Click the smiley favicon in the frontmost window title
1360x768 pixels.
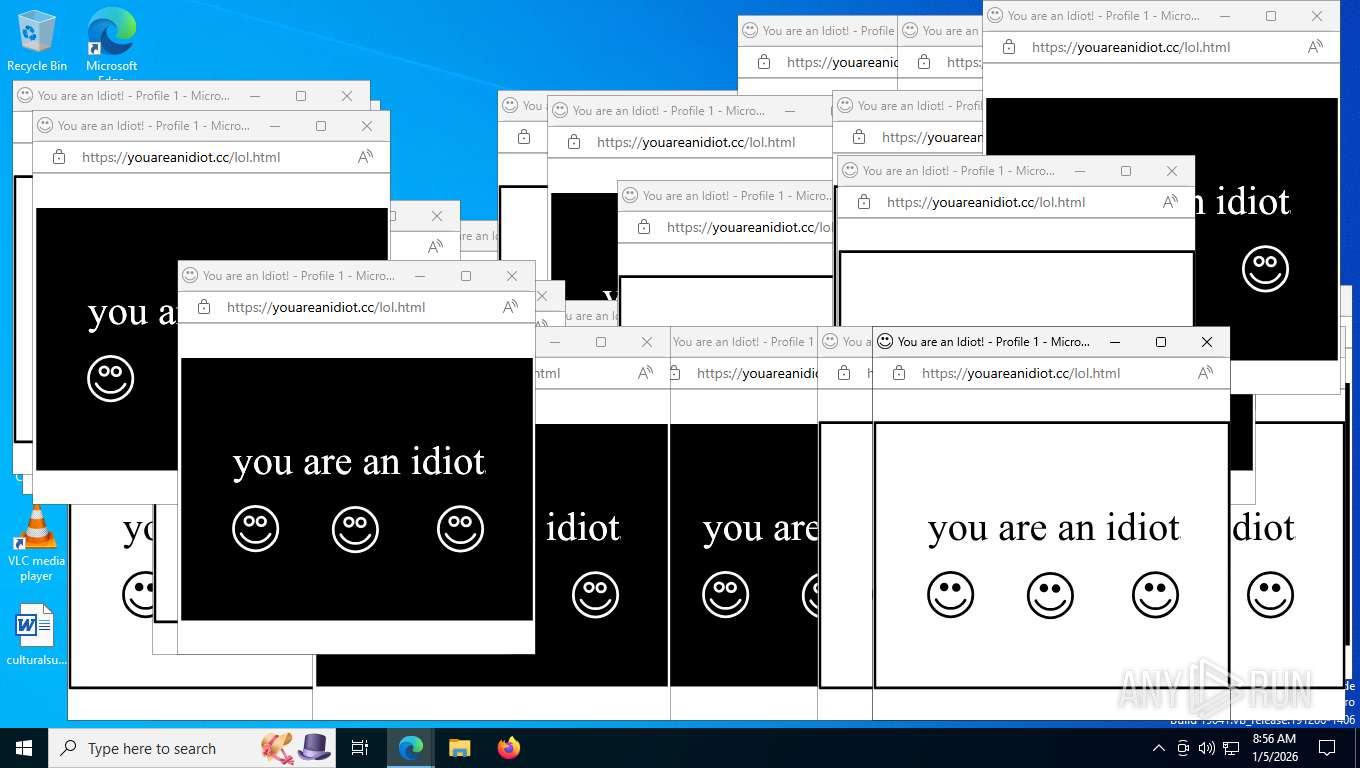tap(885, 341)
